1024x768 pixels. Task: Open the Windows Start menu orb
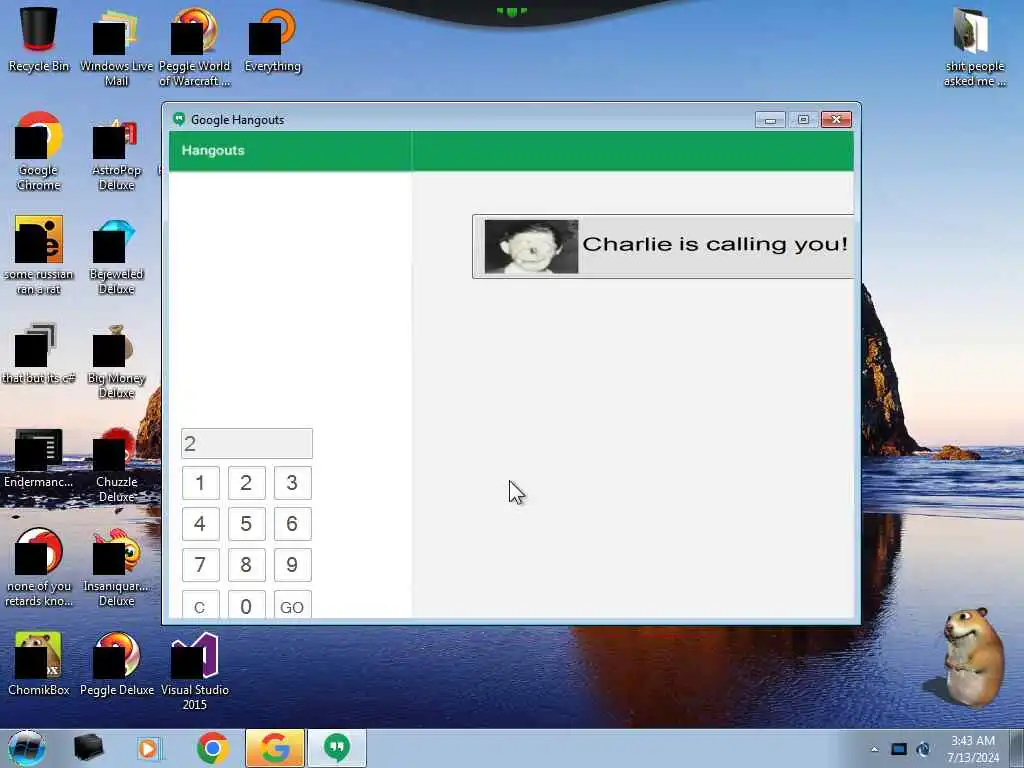[26, 748]
